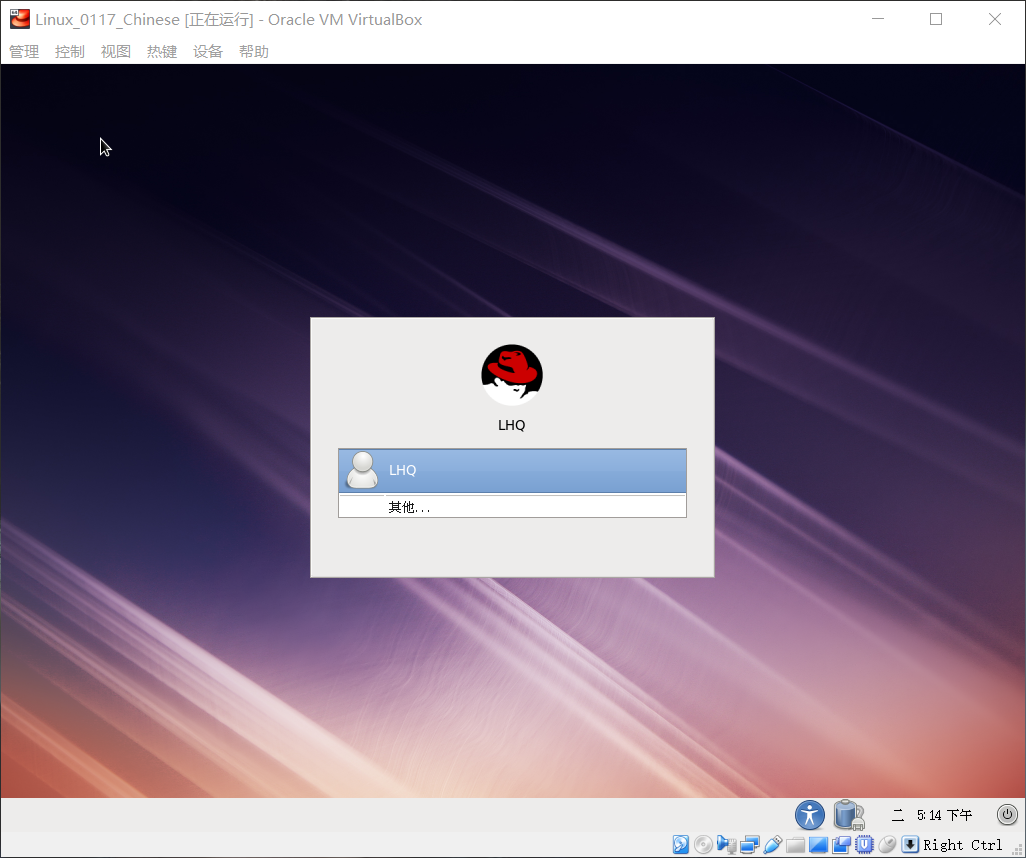
Task: Minimize the VirtualBox window
Action: (x=878, y=19)
